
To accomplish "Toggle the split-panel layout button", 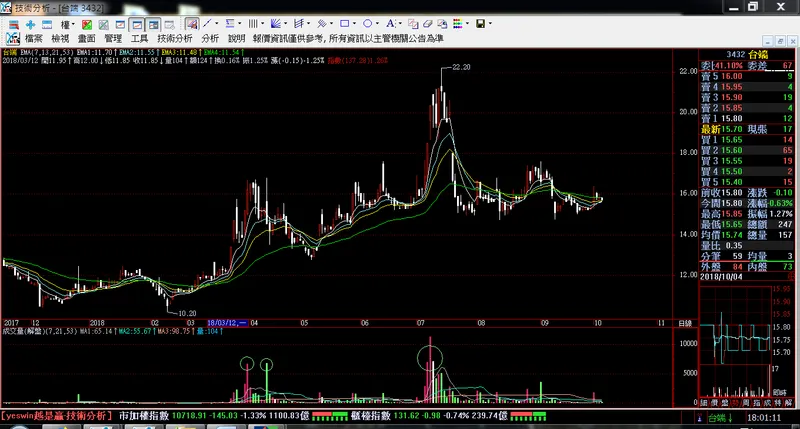I will pyautogui.click(x=153, y=23).
